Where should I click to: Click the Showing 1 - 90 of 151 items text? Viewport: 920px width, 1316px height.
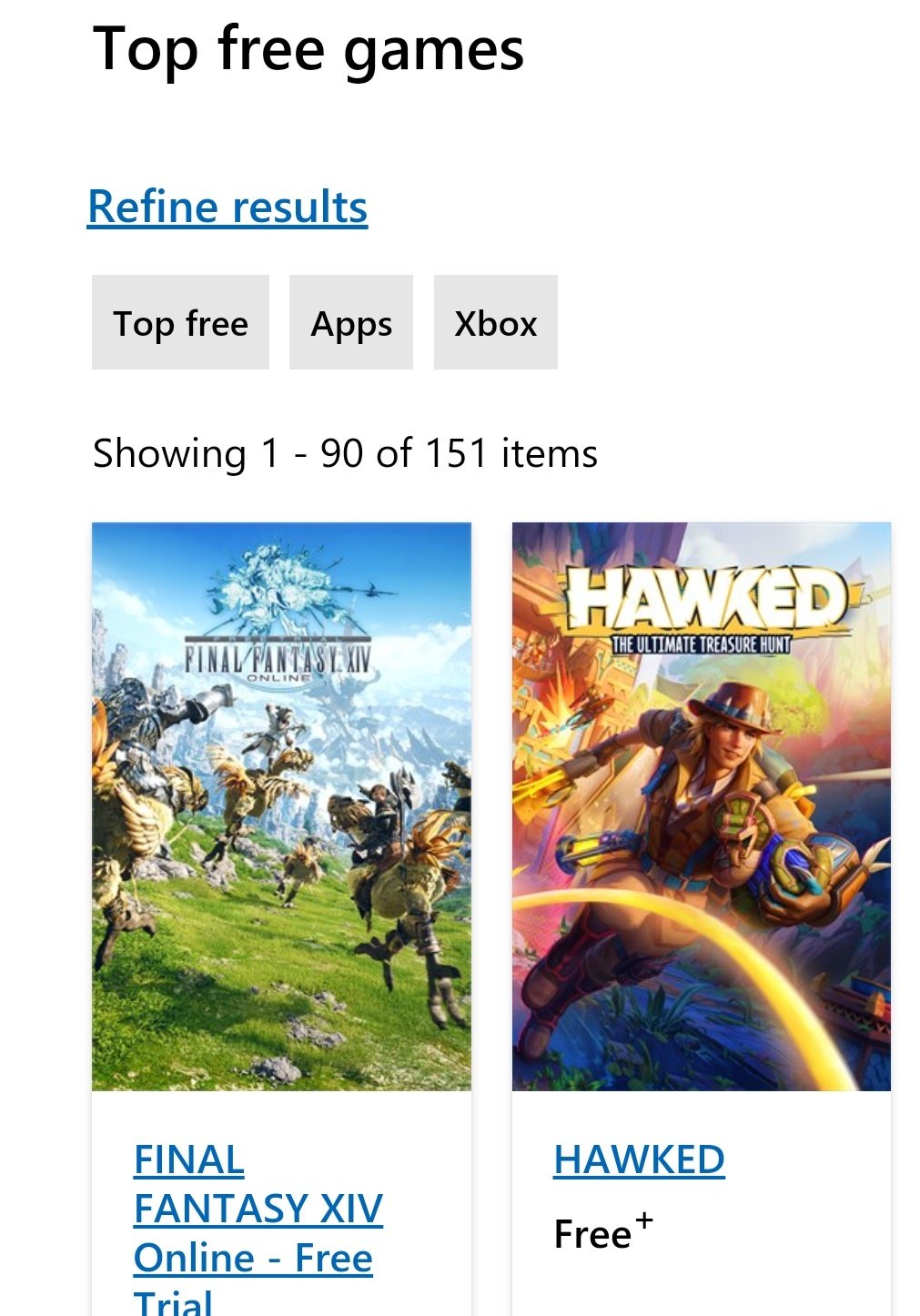tap(345, 453)
